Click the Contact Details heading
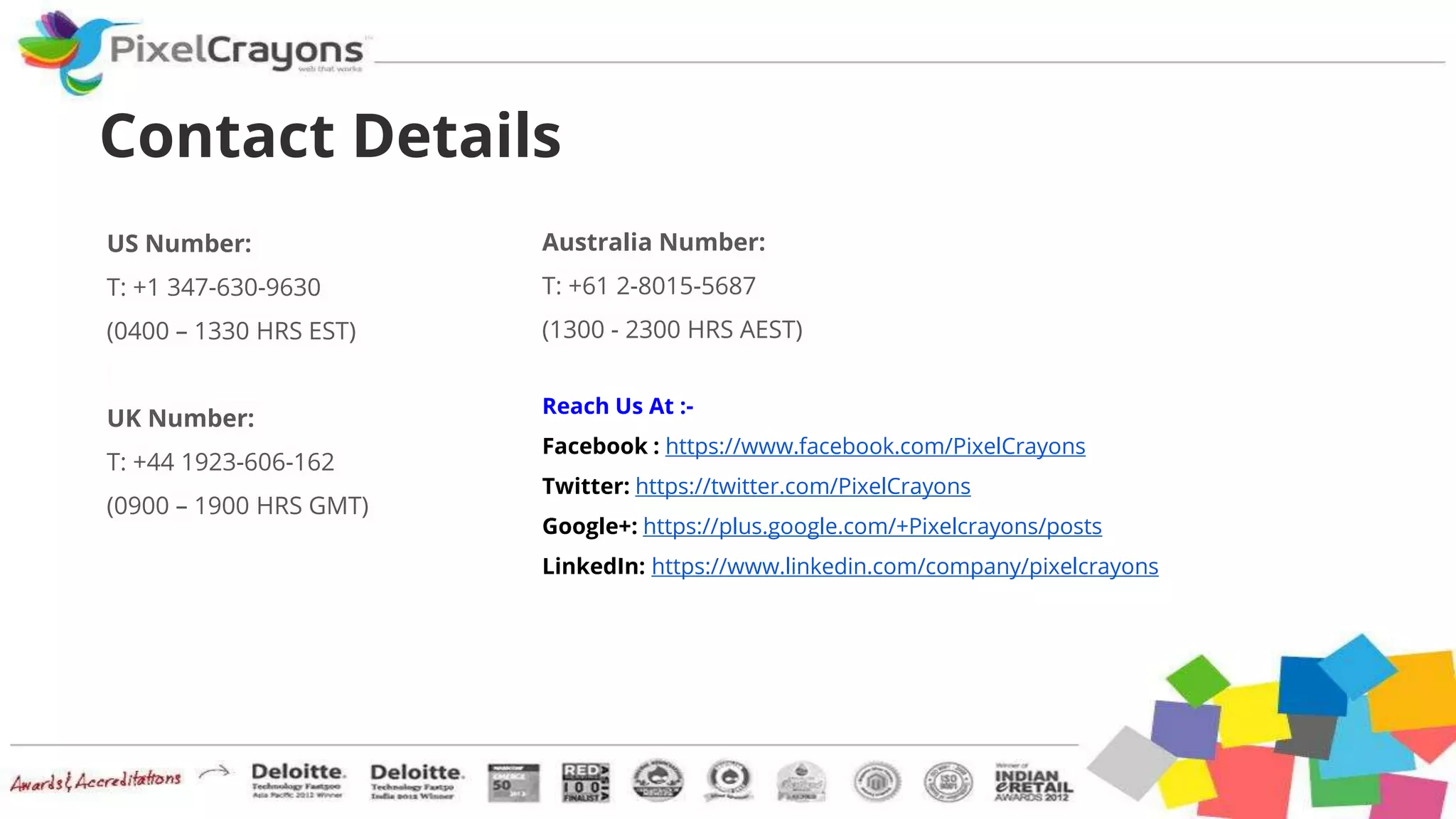 331,135
